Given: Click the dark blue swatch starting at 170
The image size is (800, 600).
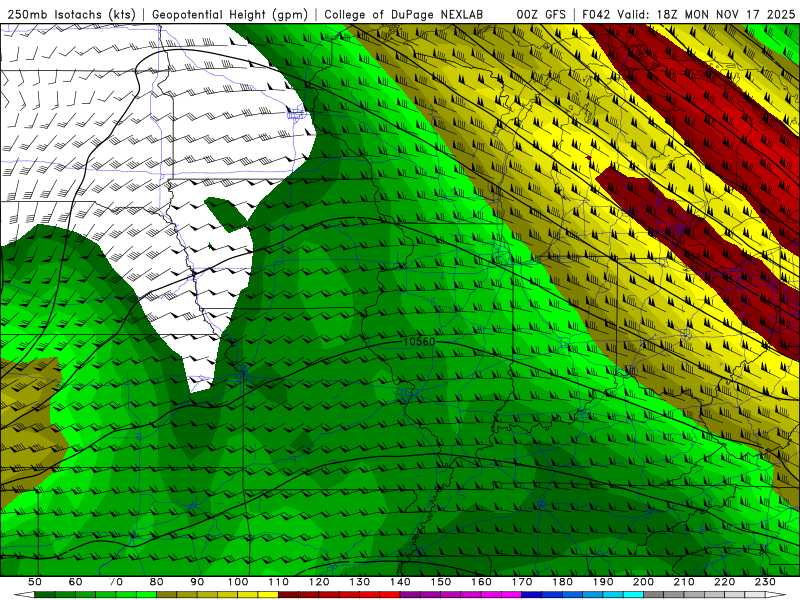Looking at the screenshot, I should tap(532, 595).
